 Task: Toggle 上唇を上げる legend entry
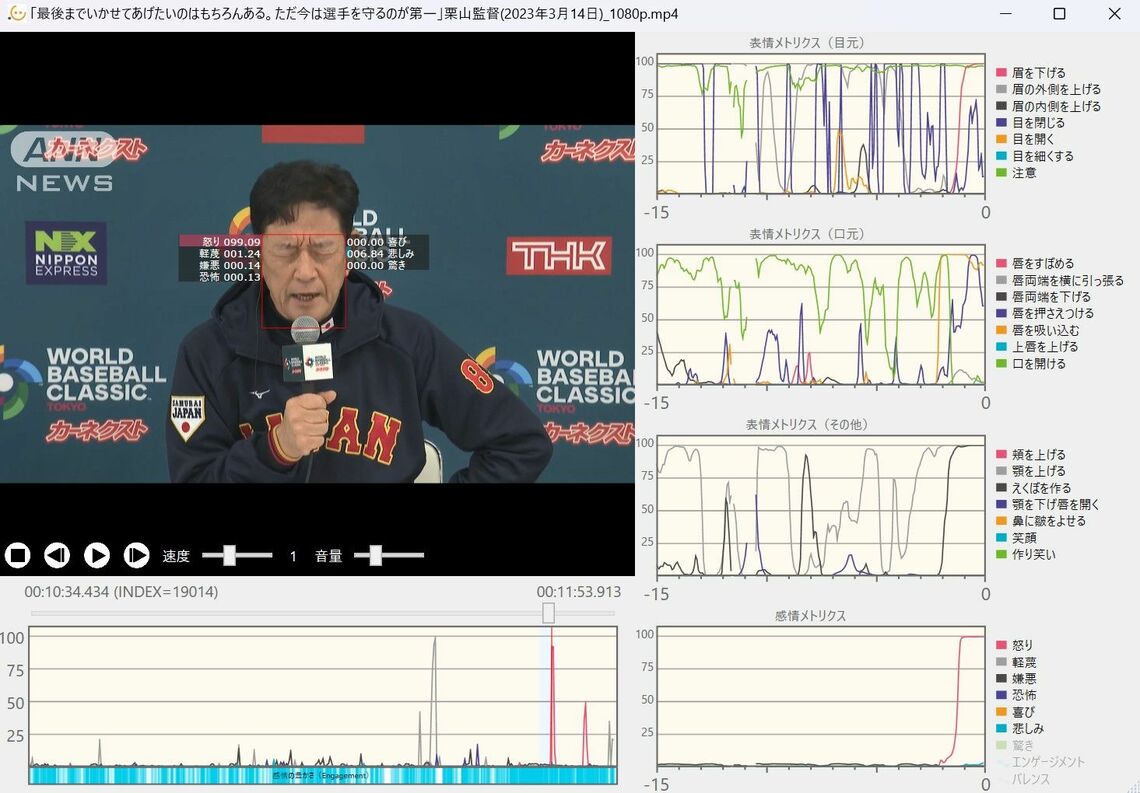pos(1037,347)
